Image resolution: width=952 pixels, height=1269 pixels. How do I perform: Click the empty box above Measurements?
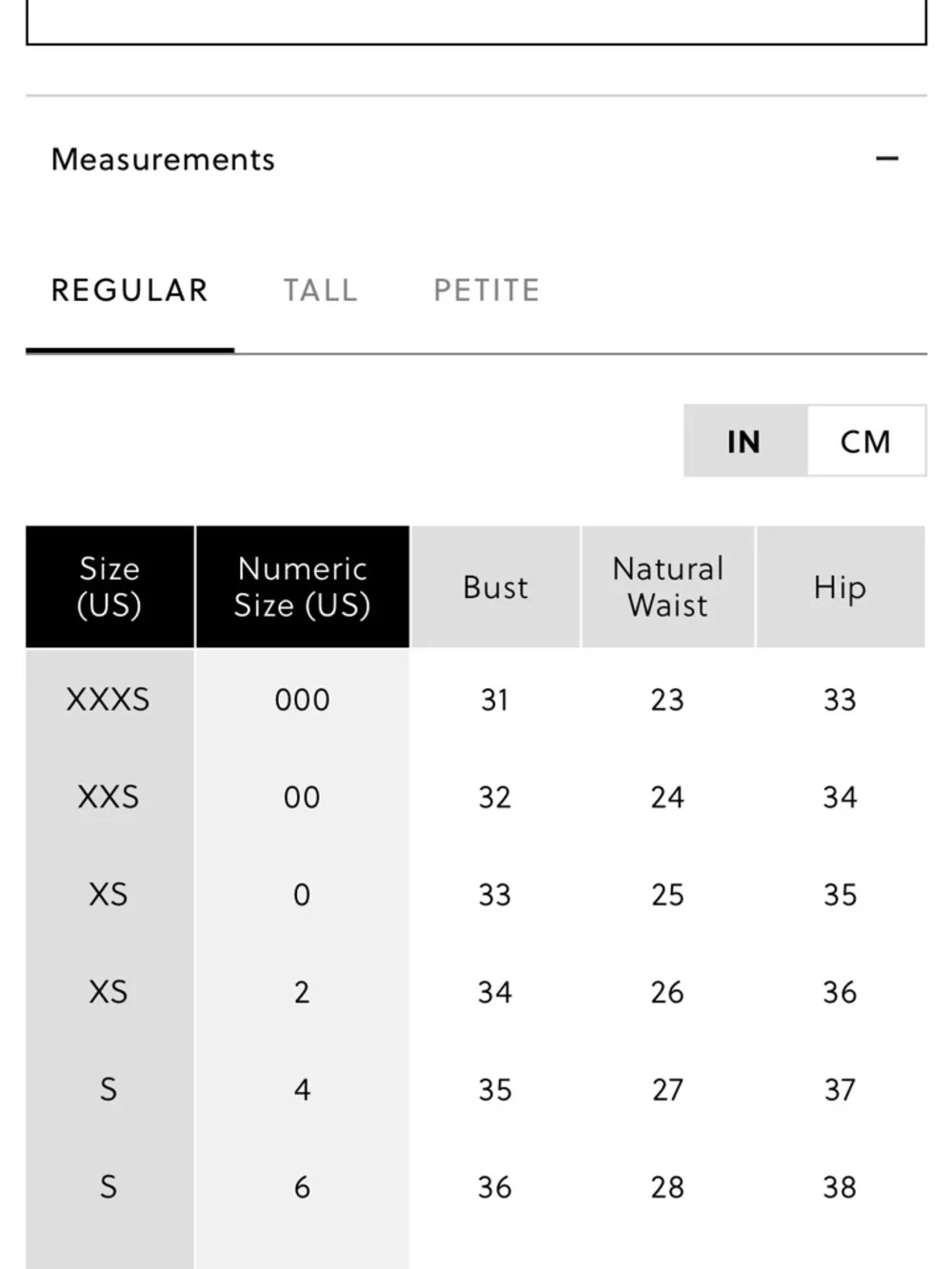tap(476, 21)
